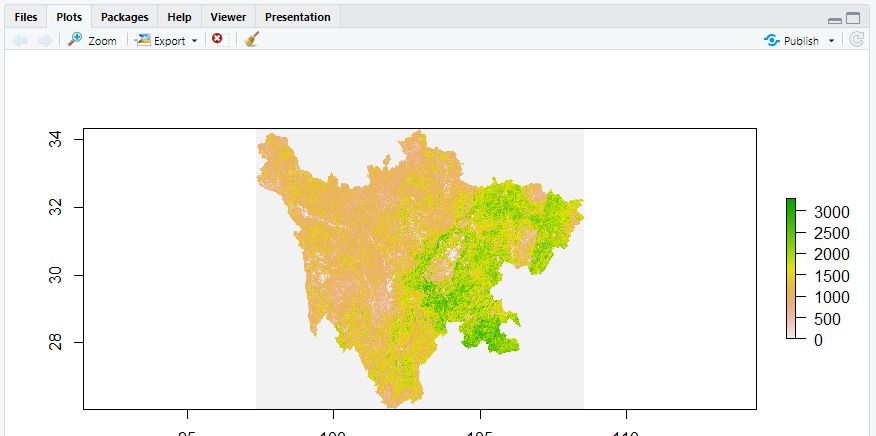Clear all plots with broom icon
The height and width of the screenshot is (436, 876).
coord(251,40)
